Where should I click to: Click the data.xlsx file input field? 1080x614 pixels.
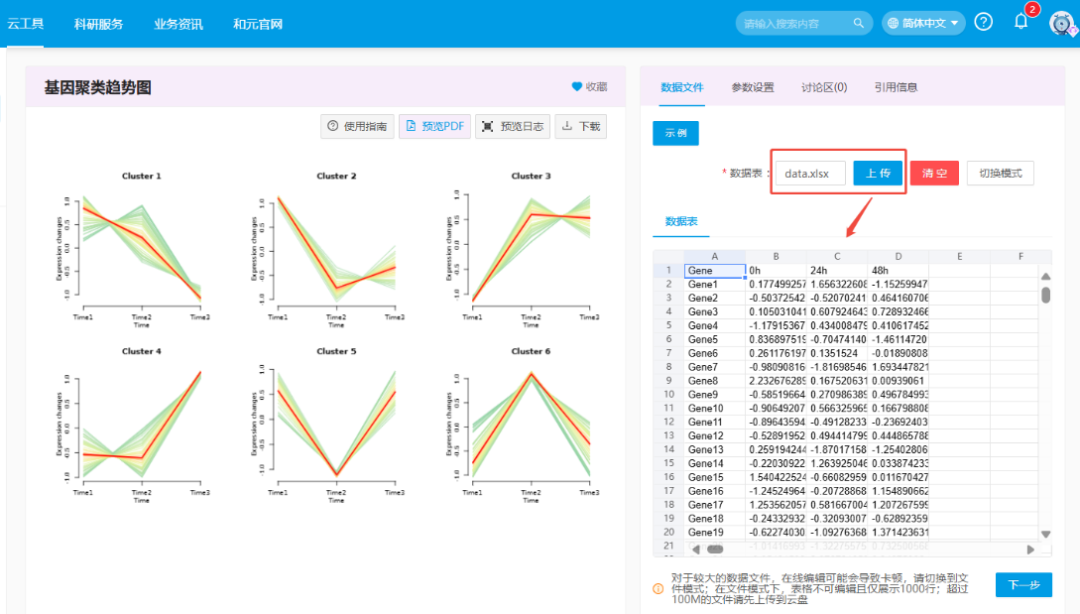(x=811, y=173)
